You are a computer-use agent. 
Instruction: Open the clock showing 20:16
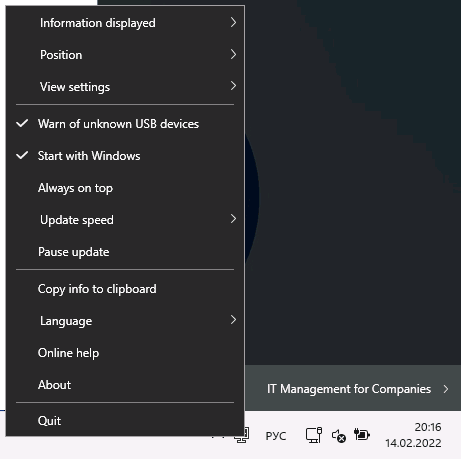pos(413,435)
